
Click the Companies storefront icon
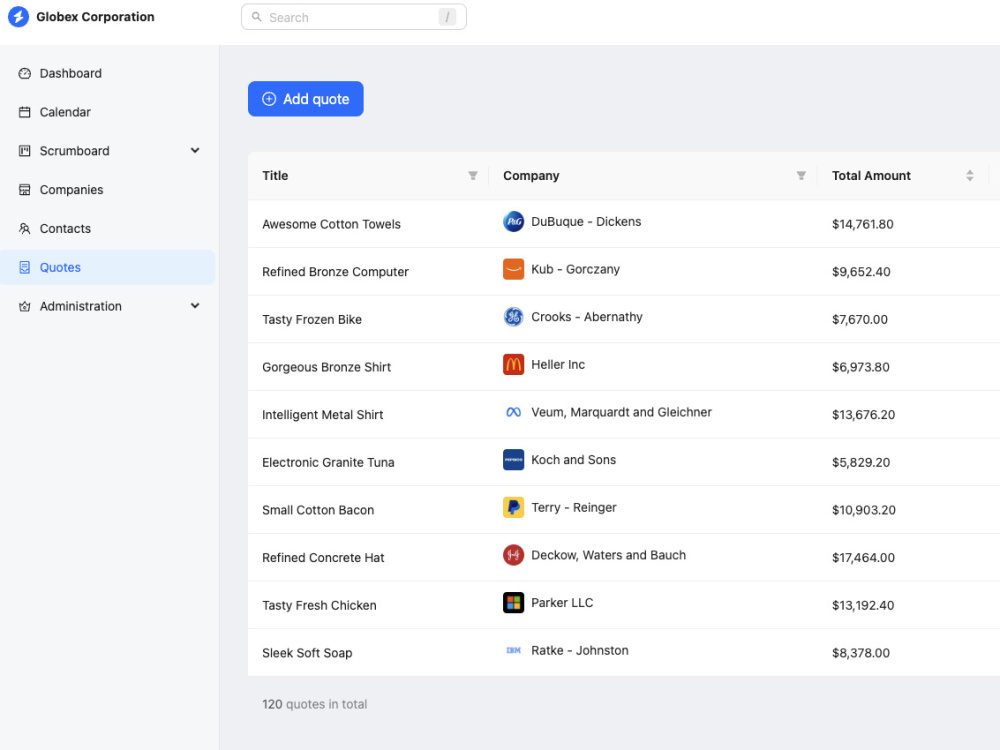tap(24, 190)
